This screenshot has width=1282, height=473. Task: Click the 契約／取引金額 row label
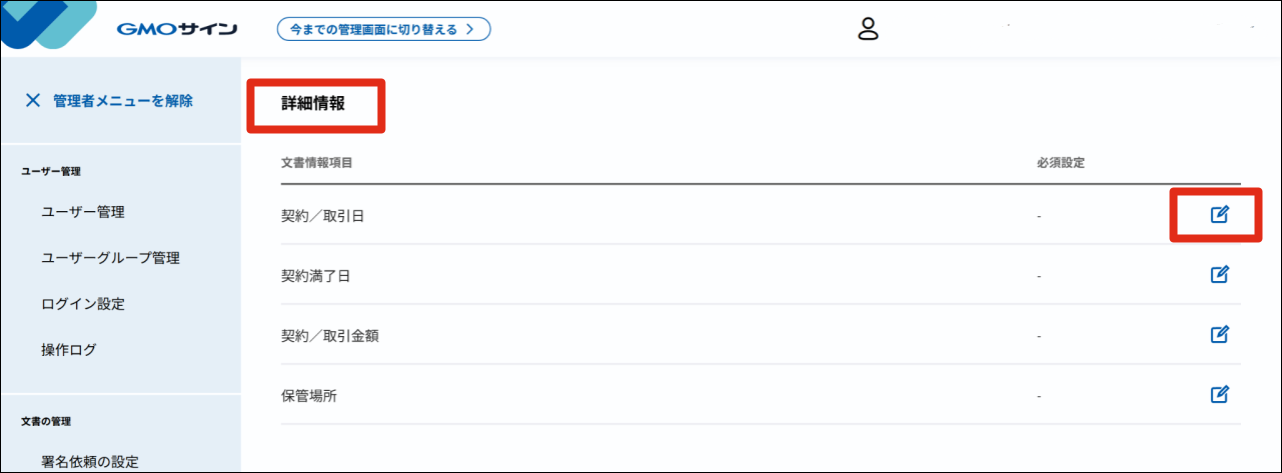click(x=329, y=335)
